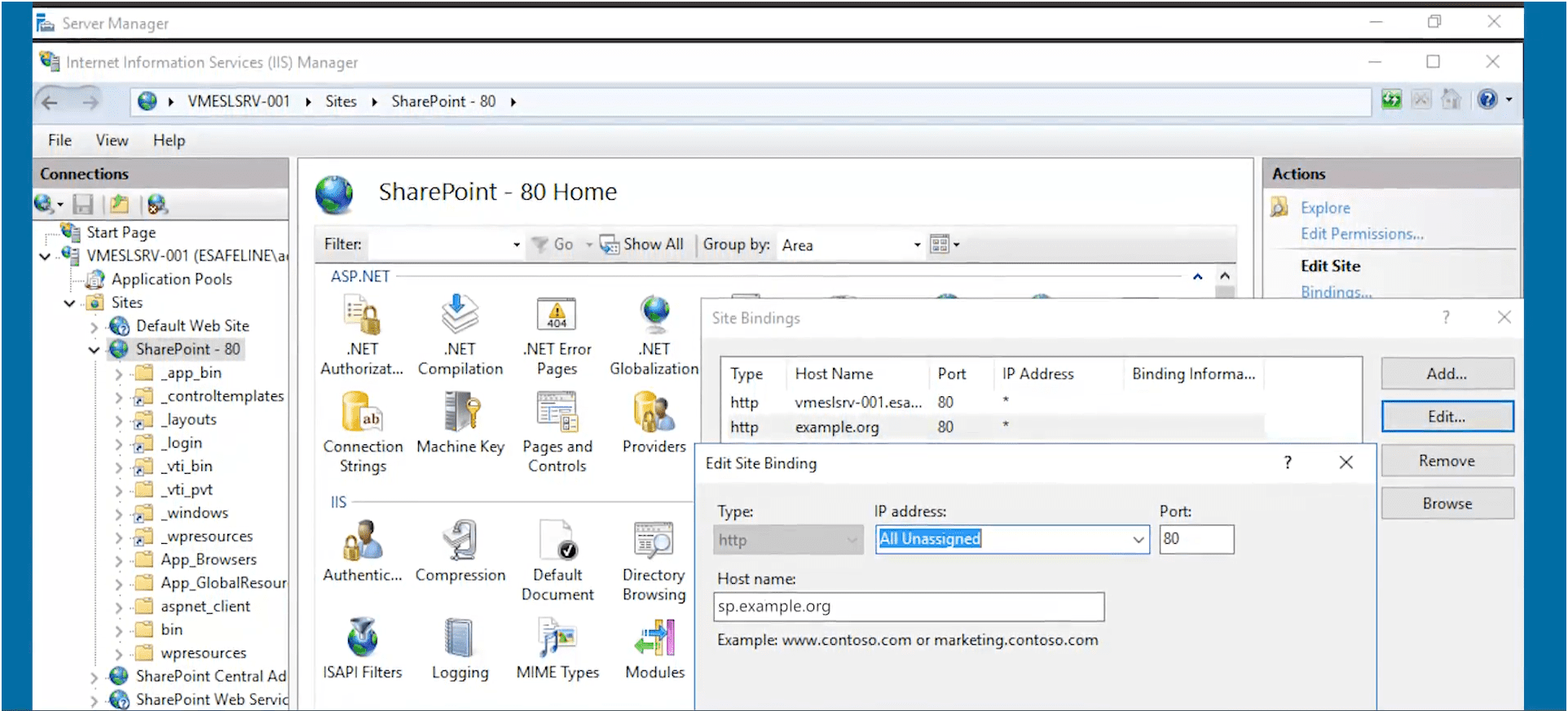Close the Edit Site Binding dialog
Screen dimensions: 1568x711
click(x=1346, y=462)
